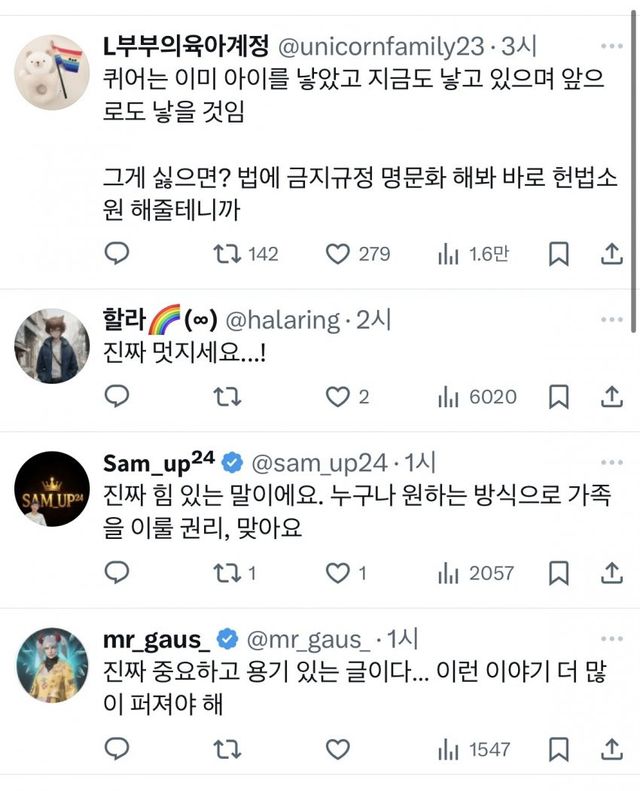640x791 pixels.
Task: Open more options for Sam_up24 reply
Action: 611,464
